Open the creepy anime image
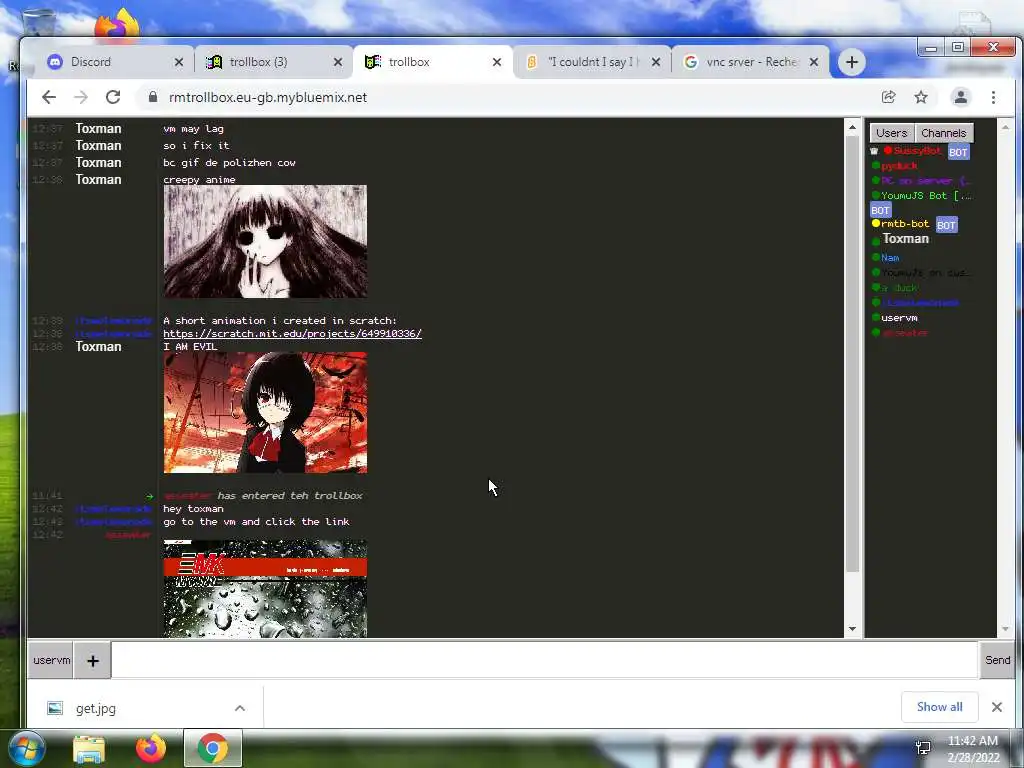This screenshot has height=768, width=1024. point(265,242)
